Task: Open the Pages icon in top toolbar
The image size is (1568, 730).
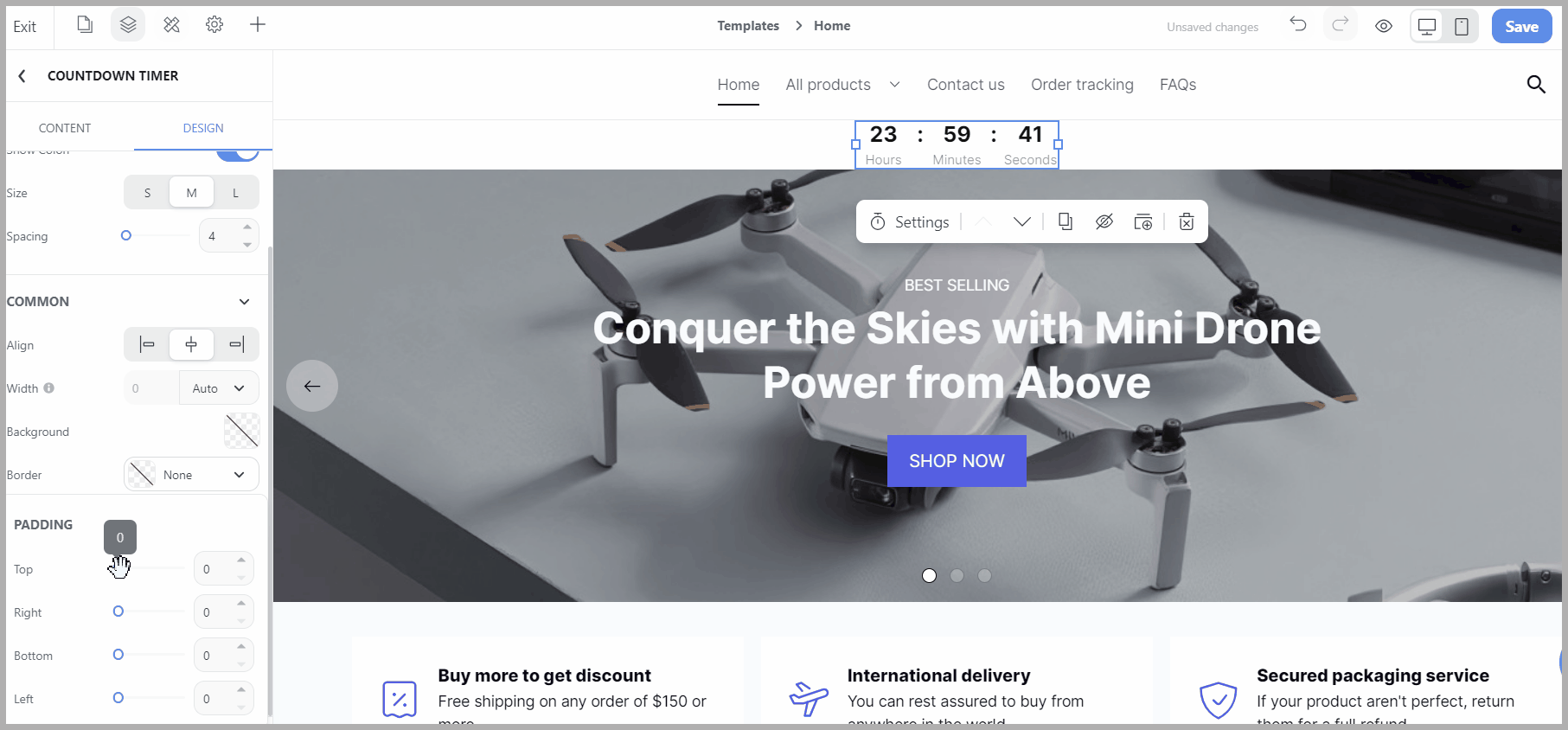Action: point(85,25)
